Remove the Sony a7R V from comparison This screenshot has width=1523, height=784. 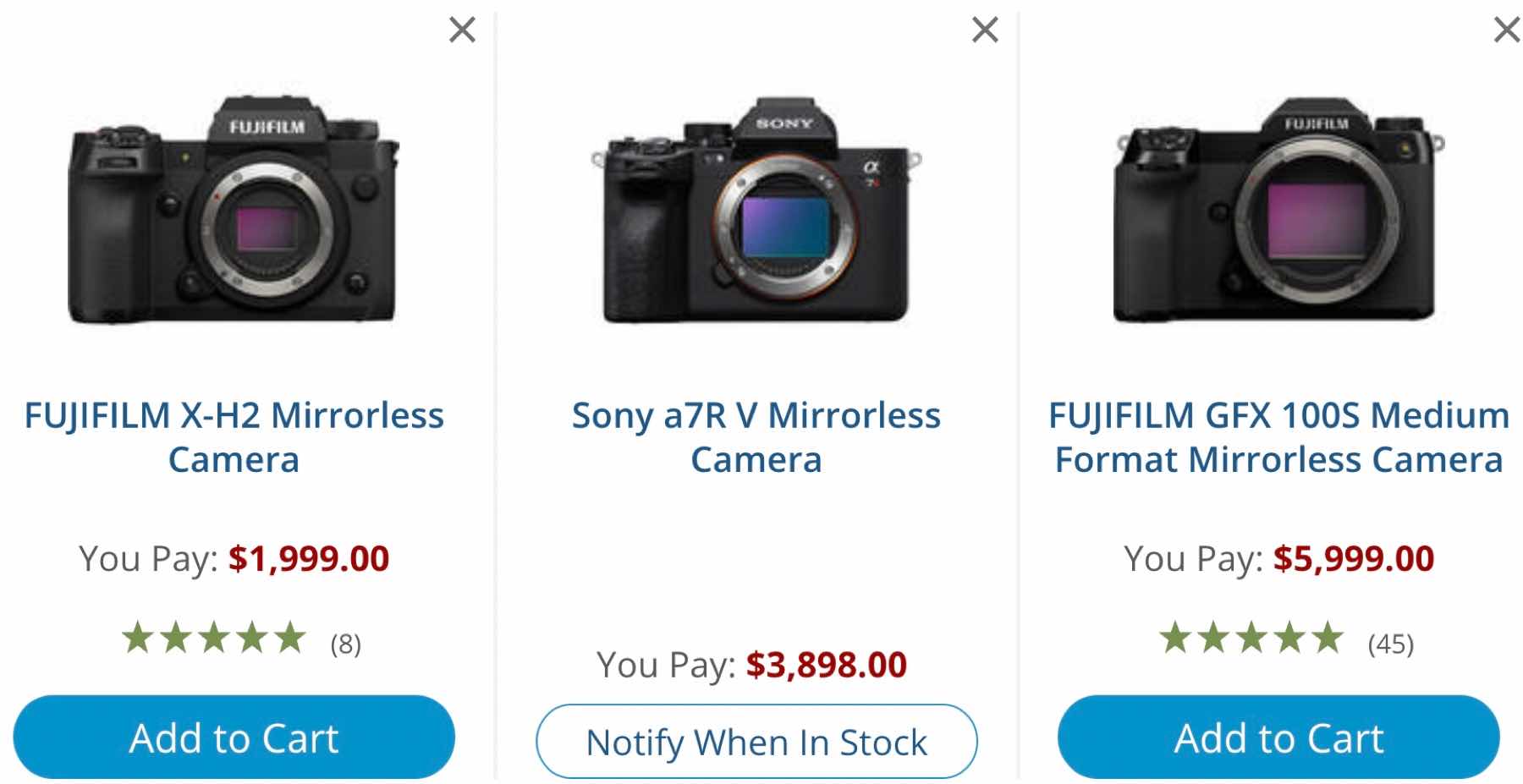[x=983, y=30]
